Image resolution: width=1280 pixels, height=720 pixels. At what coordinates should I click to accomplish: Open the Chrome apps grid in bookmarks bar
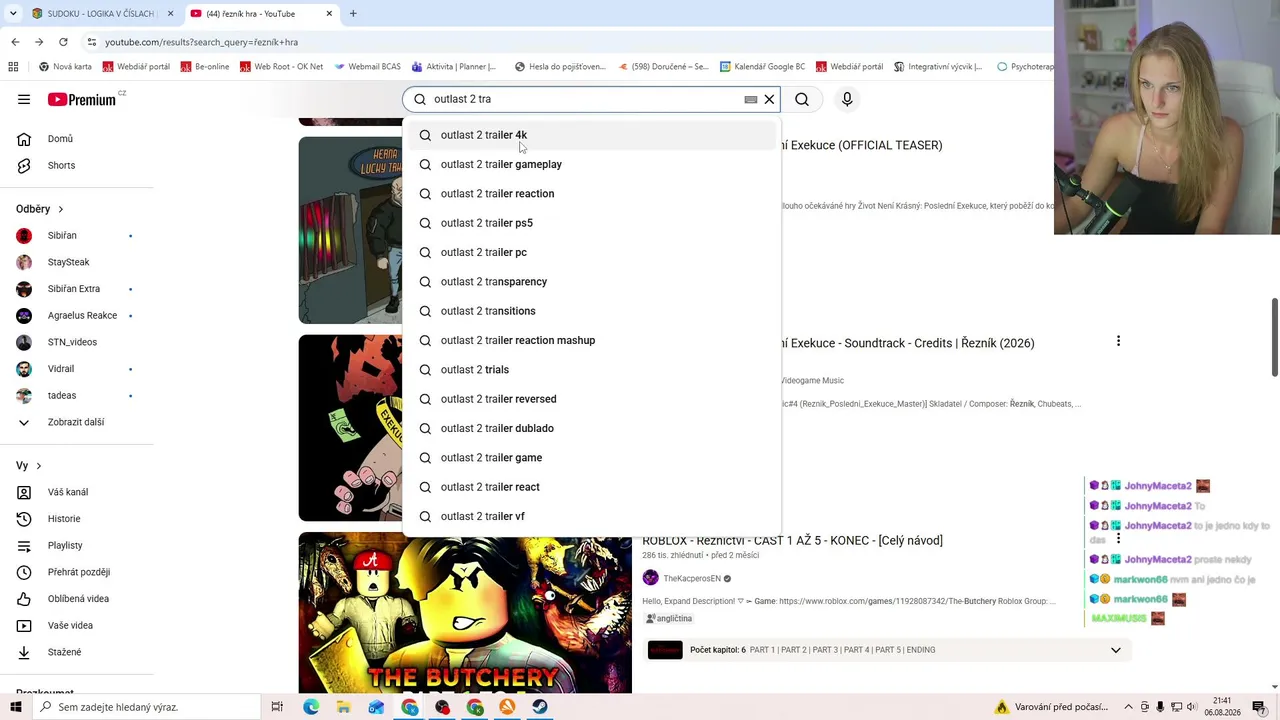coord(13,67)
